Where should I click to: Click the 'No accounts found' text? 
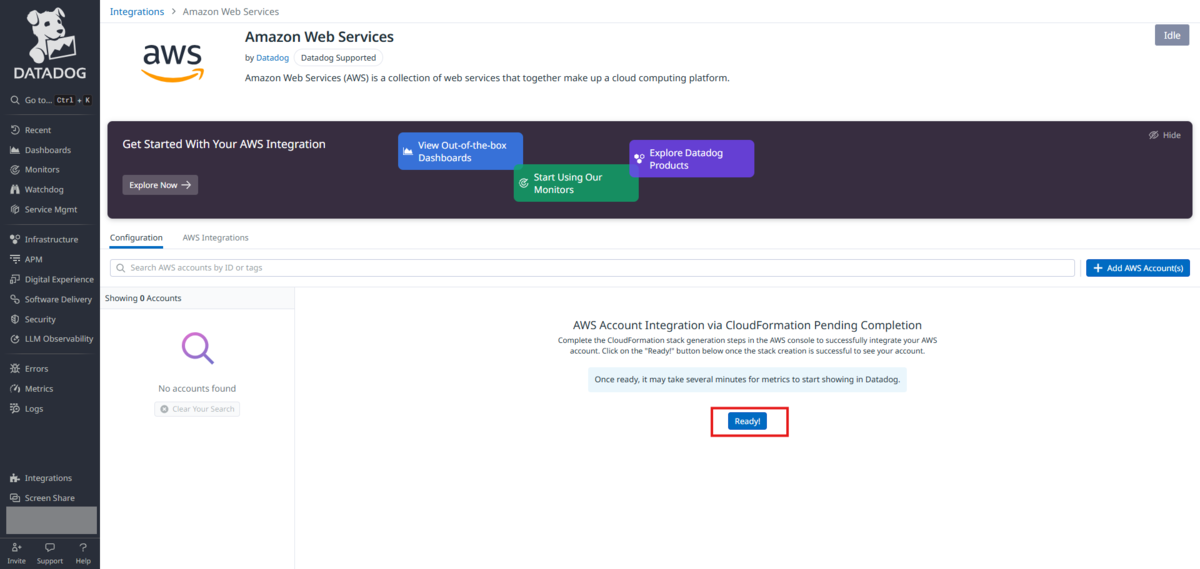(x=197, y=388)
